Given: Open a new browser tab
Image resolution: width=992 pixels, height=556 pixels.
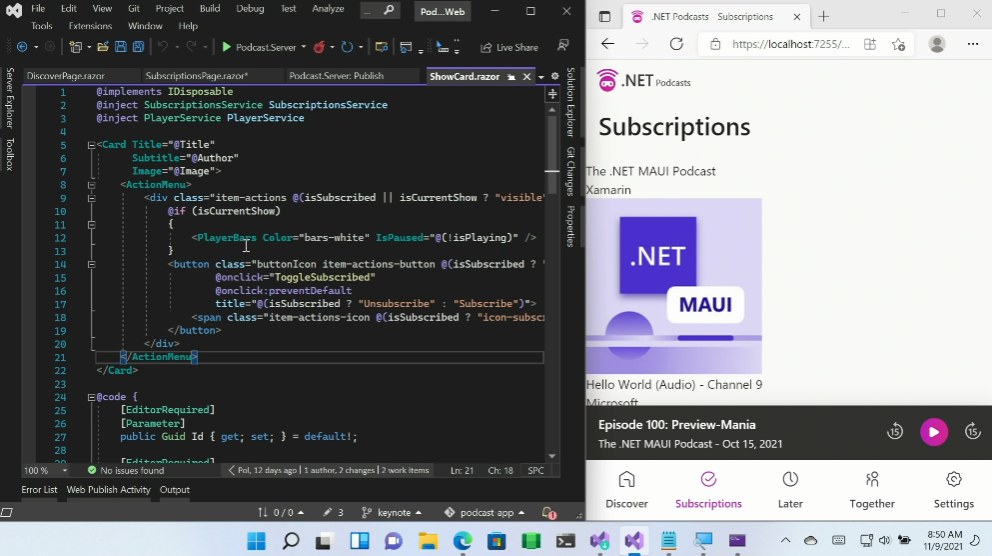Looking at the screenshot, I should coord(823,16).
